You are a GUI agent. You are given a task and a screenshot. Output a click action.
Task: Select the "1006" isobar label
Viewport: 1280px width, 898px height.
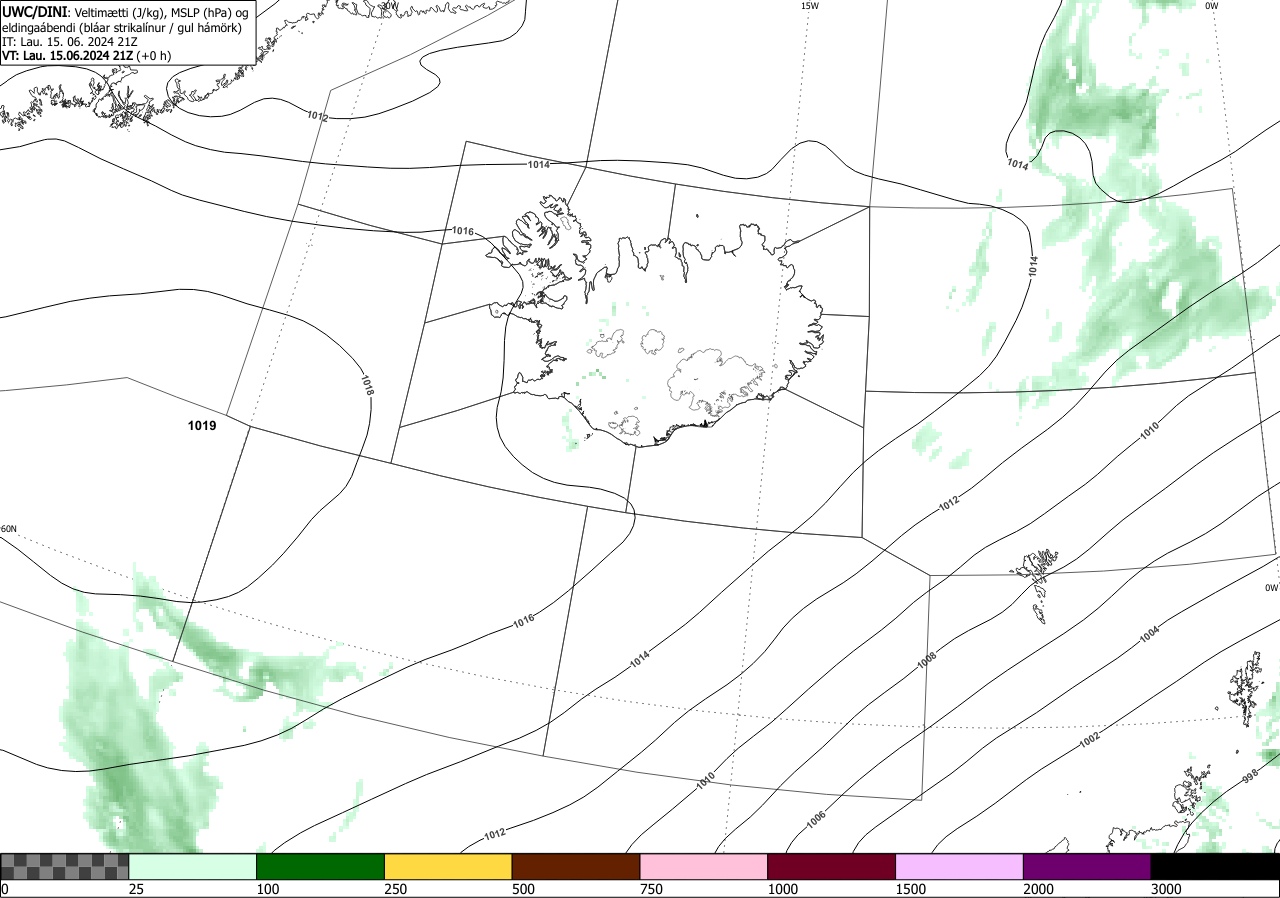coord(816,817)
